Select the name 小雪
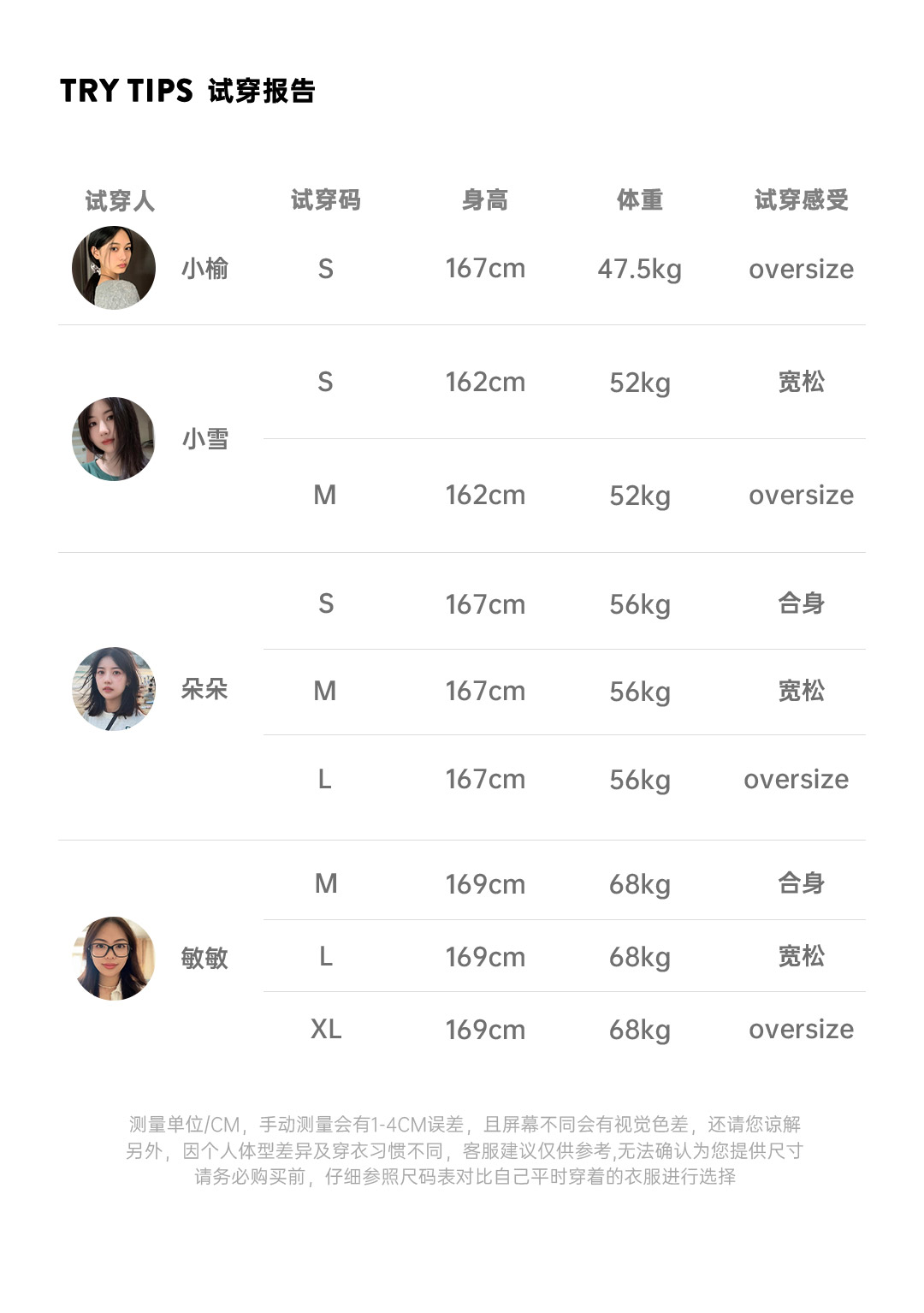 [205, 439]
